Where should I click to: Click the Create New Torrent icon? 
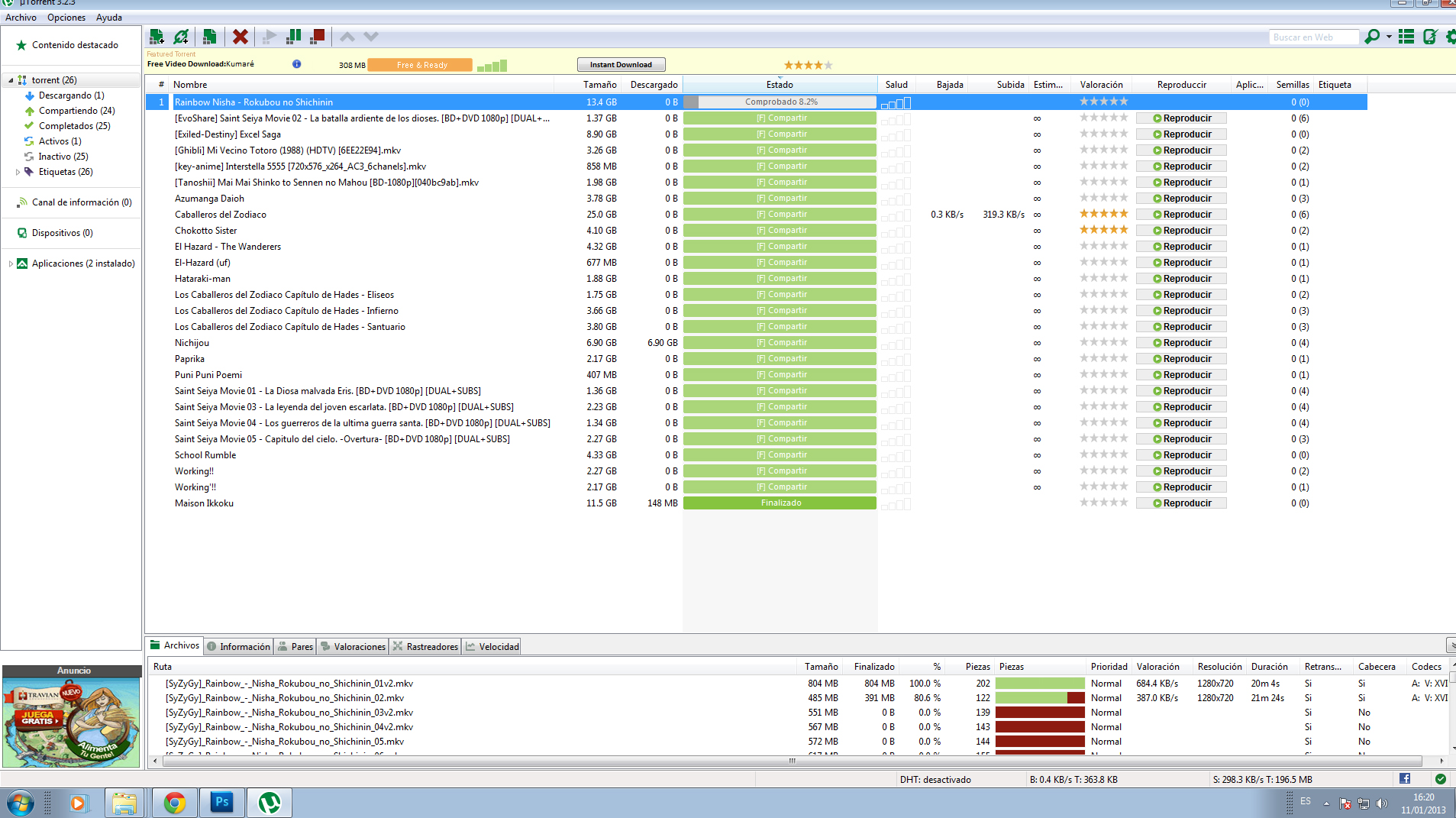[x=209, y=37]
